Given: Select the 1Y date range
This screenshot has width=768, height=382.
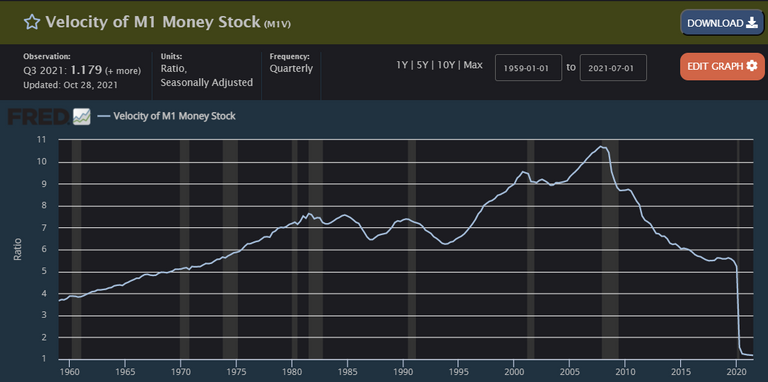Looking at the screenshot, I should (401, 65).
